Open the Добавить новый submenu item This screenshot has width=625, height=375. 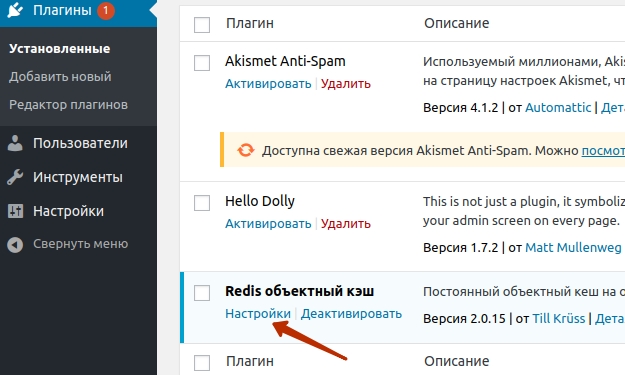pyautogui.click(x=60, y=77)
